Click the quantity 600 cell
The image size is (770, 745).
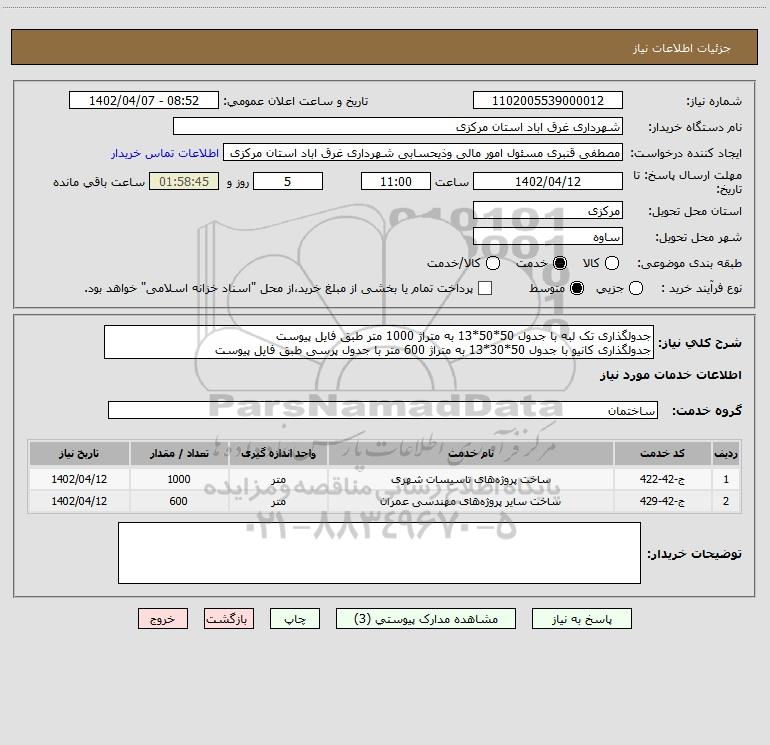[x=179, y=501]
